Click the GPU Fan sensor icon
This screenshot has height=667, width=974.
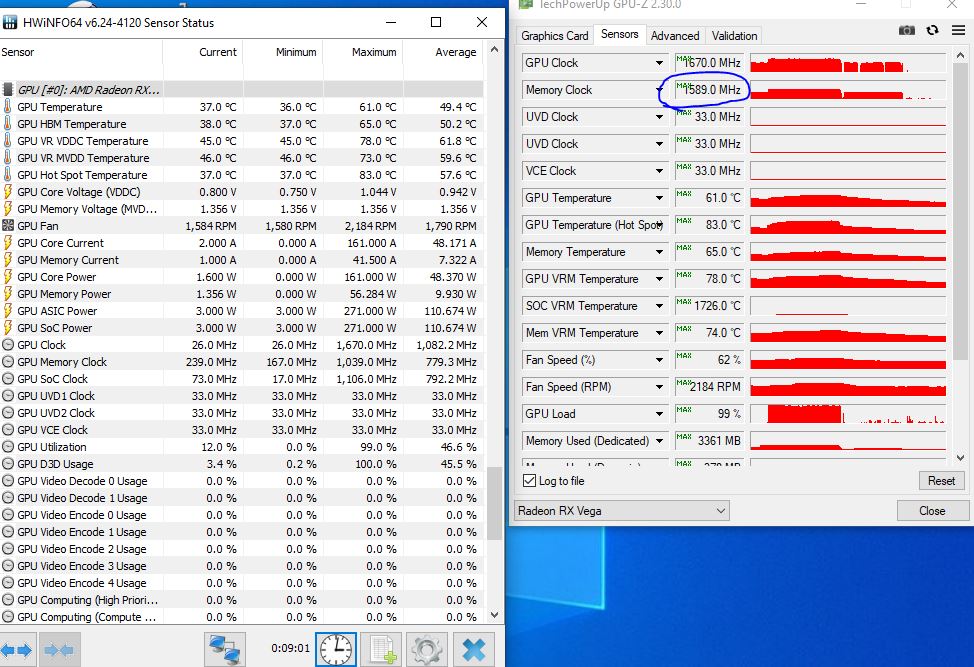pos(7,226)
